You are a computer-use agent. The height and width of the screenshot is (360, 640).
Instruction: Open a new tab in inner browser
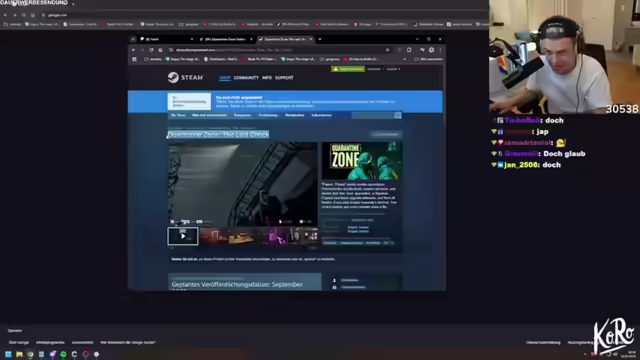pos(320,39)
